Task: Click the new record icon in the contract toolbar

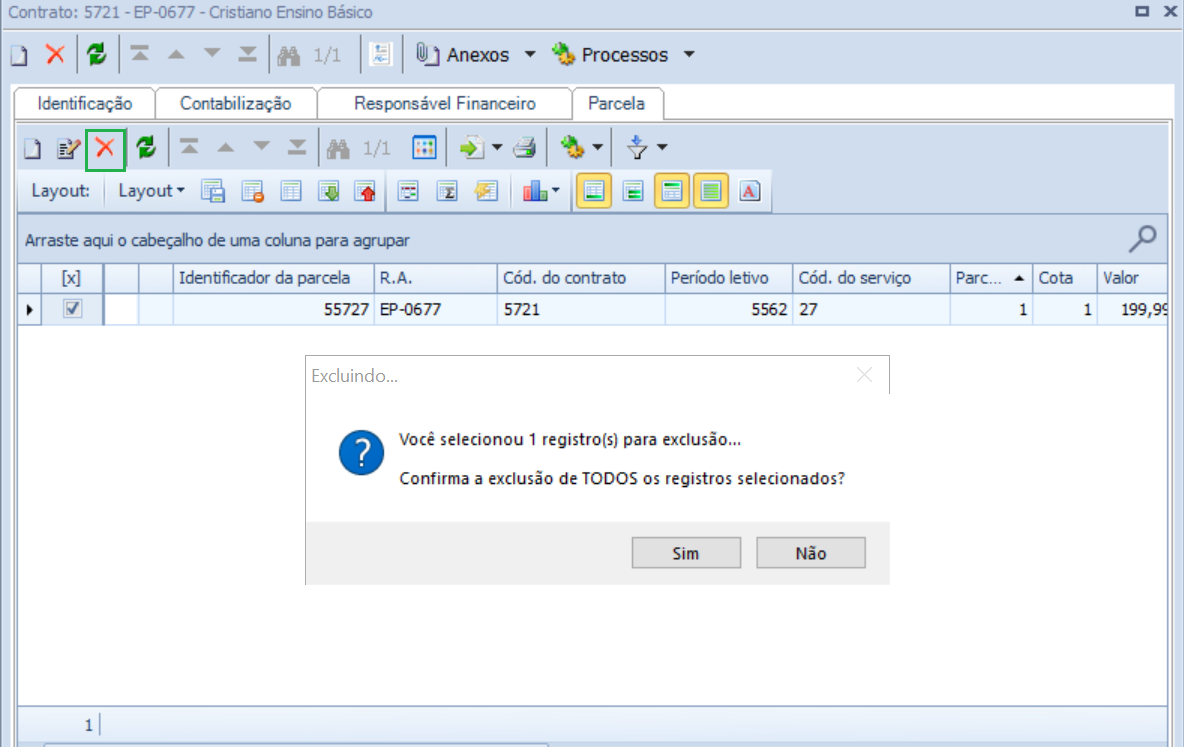Action: coord(20,55)
